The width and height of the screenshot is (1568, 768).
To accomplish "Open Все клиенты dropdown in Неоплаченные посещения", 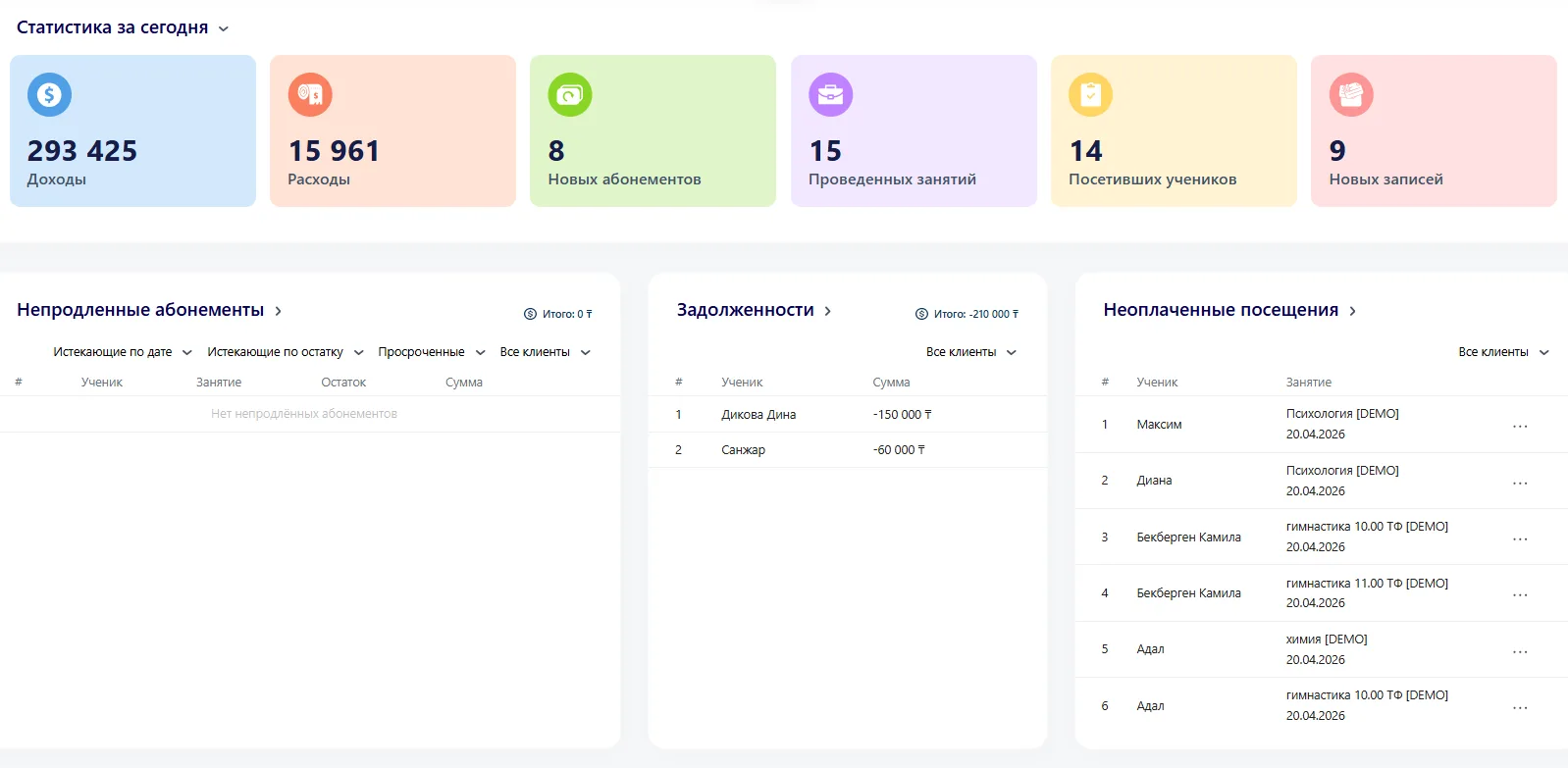I will pyautogui.click(x=1503, y=352).
